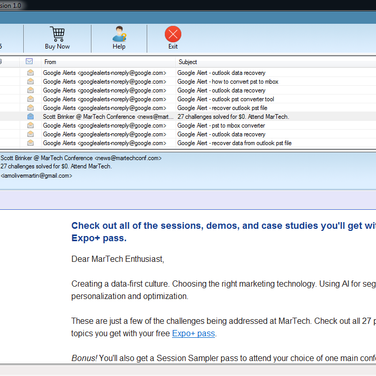The height and width of the screenshot is (376, 376).
Task: Select 'Google Alert - pst to mbox converter'
Action: pos(221,126)
